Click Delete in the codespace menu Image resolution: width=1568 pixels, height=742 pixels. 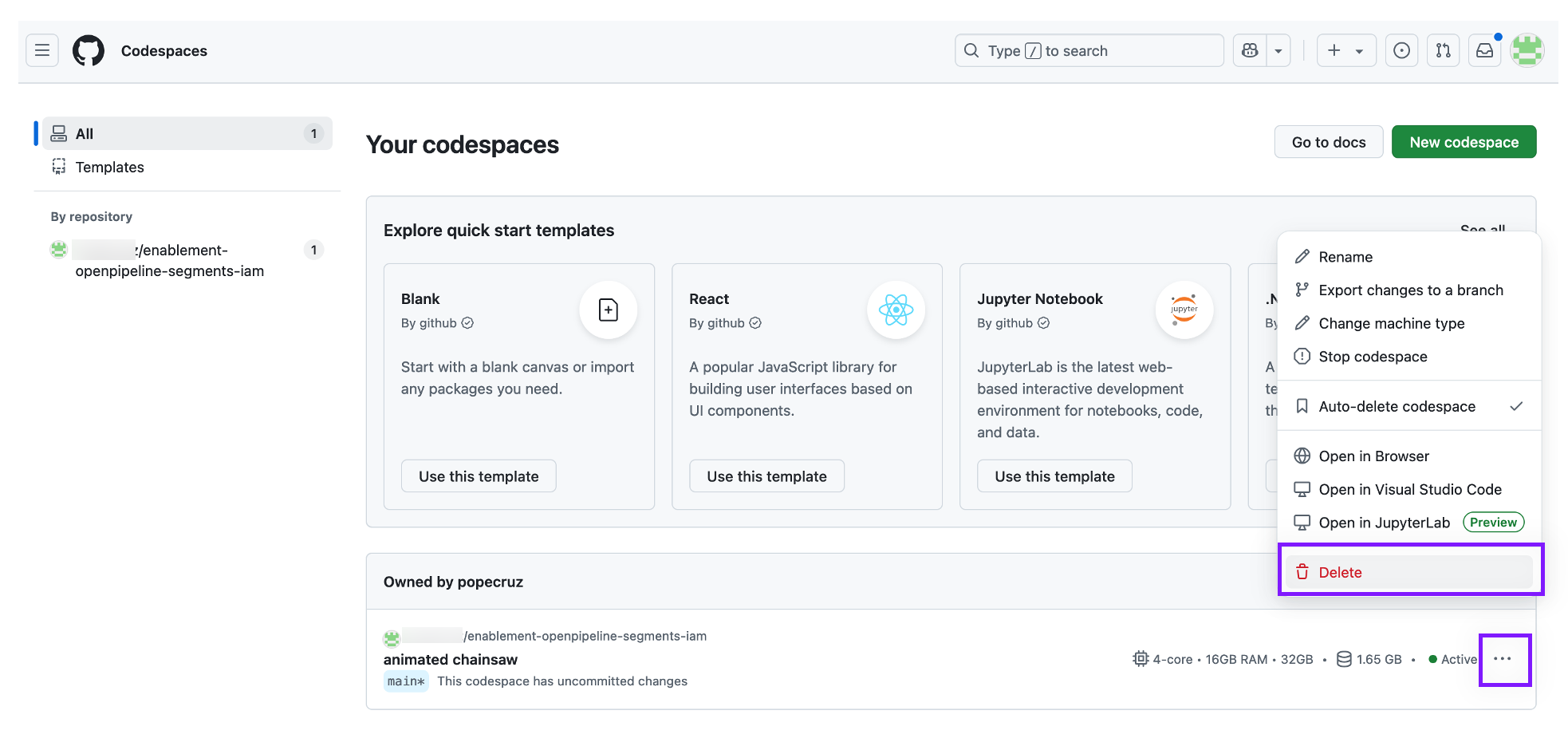1409,572
